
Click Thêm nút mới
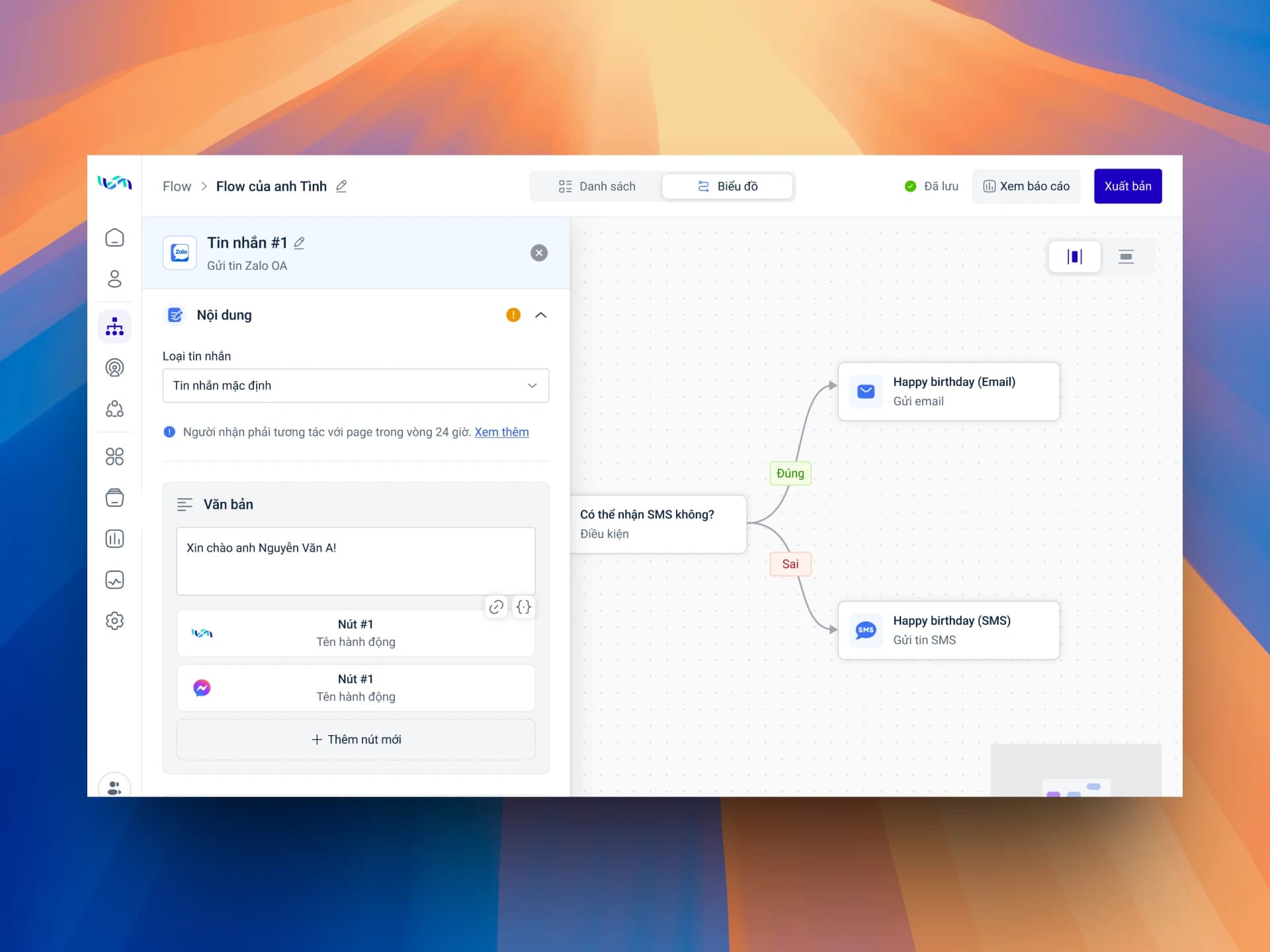click(356, 740)
